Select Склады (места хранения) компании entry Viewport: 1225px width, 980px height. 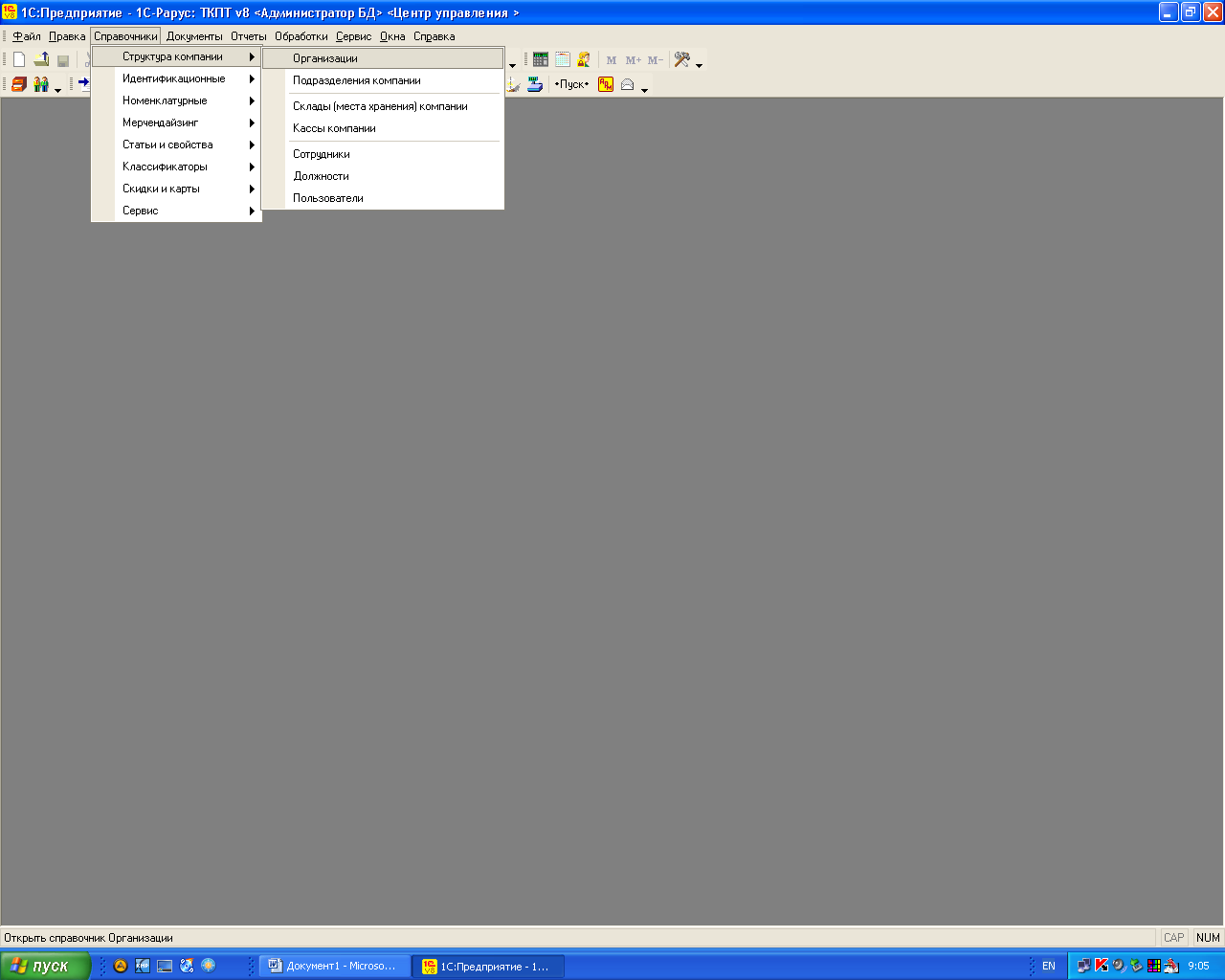point(383,106)
